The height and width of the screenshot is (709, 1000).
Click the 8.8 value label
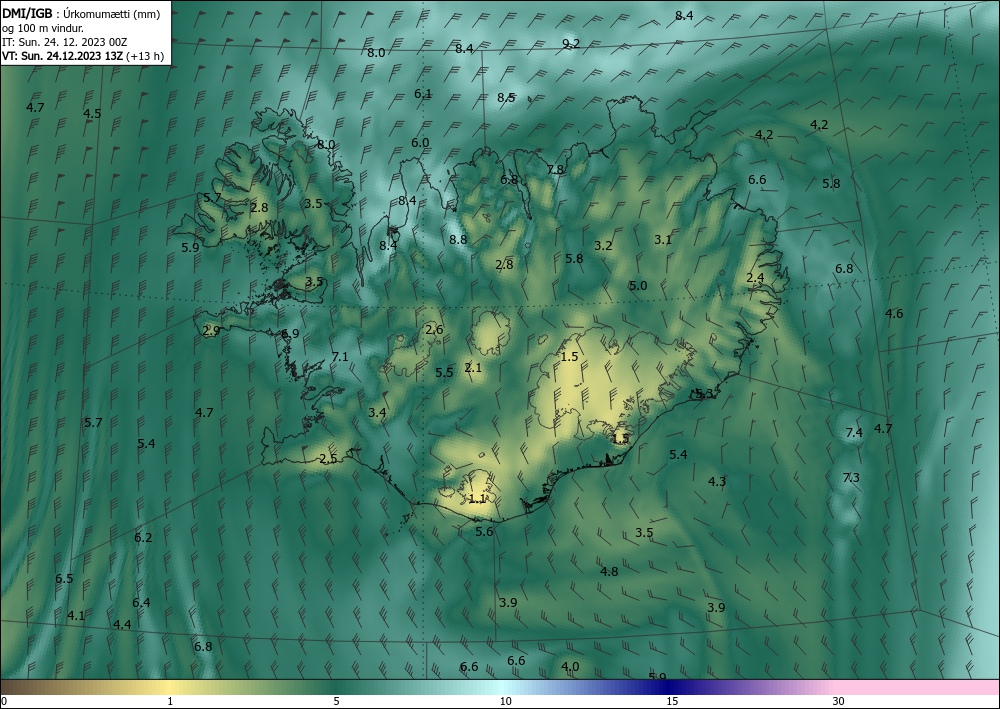point(458,240)
